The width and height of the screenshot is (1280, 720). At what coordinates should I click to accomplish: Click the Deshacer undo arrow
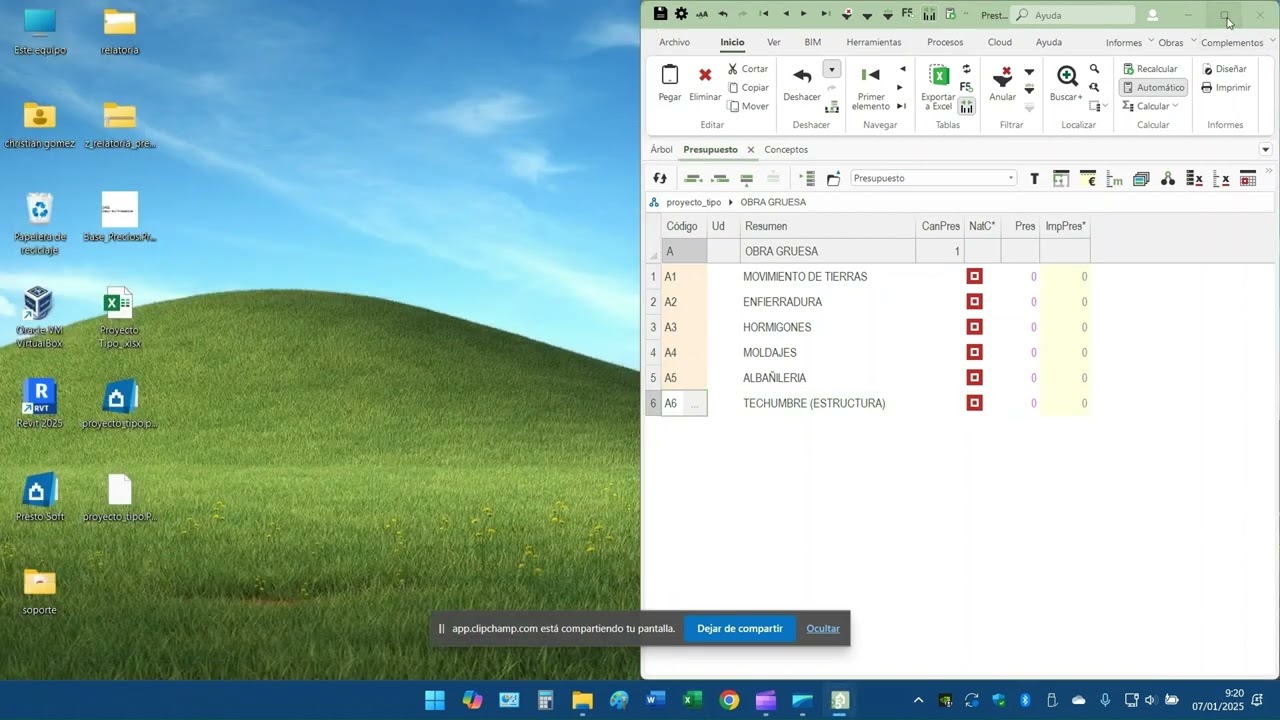pyautogui.click(x=802, y=76)
